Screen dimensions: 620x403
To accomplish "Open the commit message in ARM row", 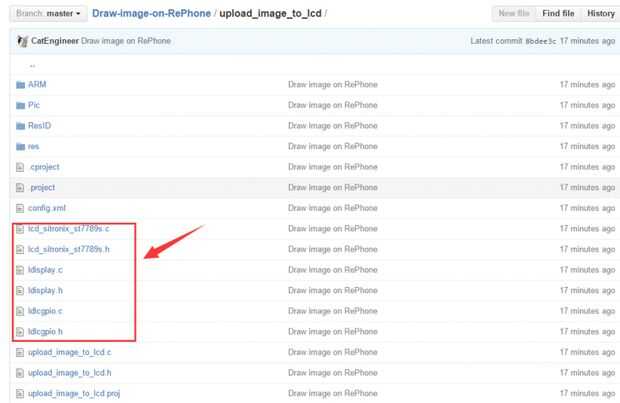I will click(333, 84).
